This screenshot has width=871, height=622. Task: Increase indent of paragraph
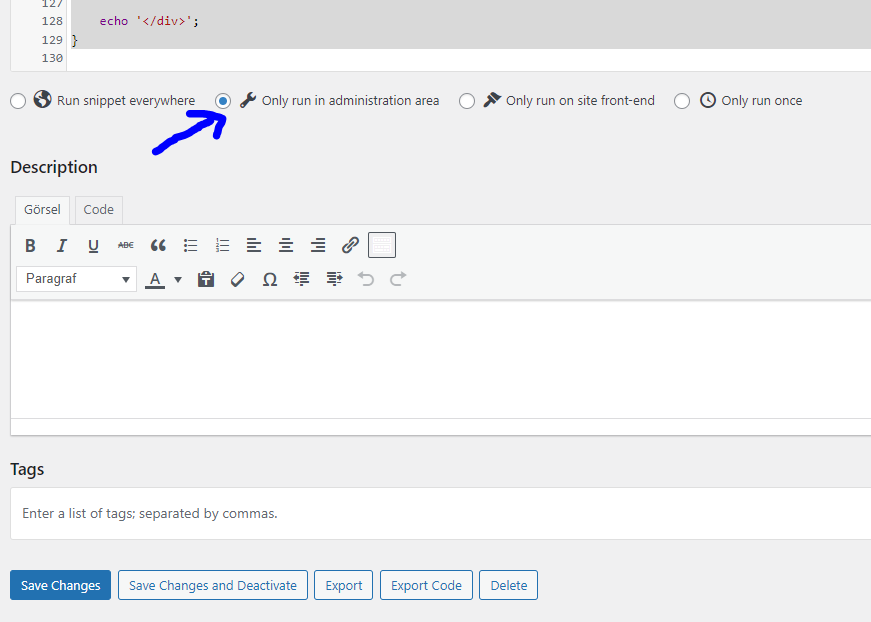pos(334,279)
